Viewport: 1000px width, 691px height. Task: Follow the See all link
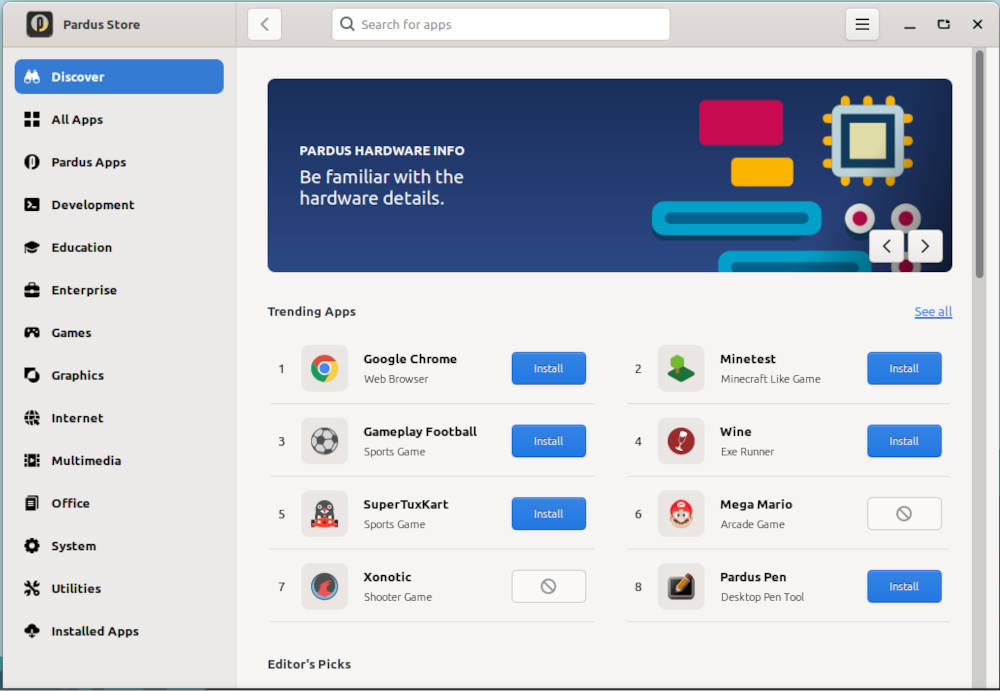(x=932, y=312)
